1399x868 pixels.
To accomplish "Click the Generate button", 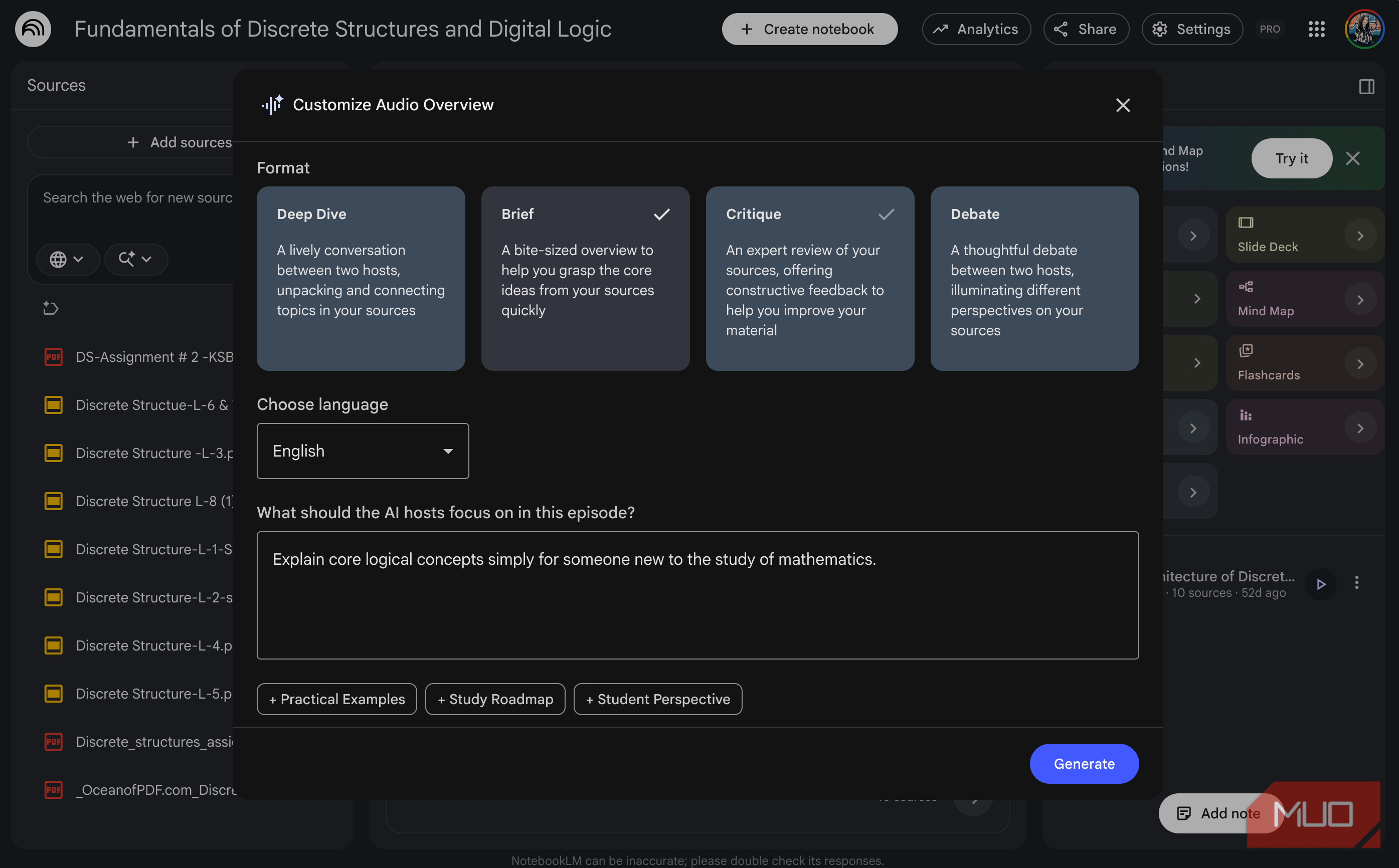I will (1084, 764).
